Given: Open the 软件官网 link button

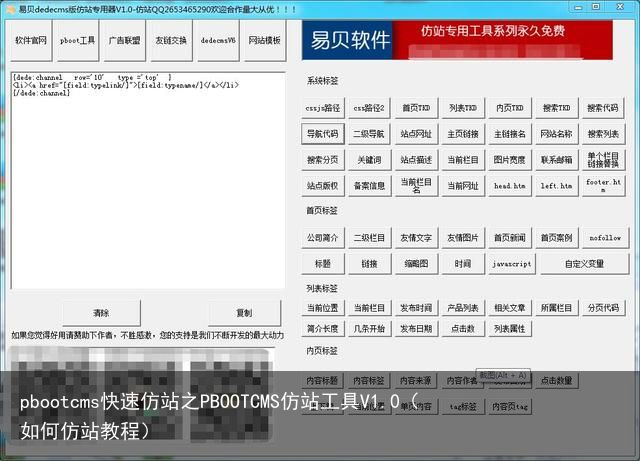Looking at the screenshot, I should point(31,40).
